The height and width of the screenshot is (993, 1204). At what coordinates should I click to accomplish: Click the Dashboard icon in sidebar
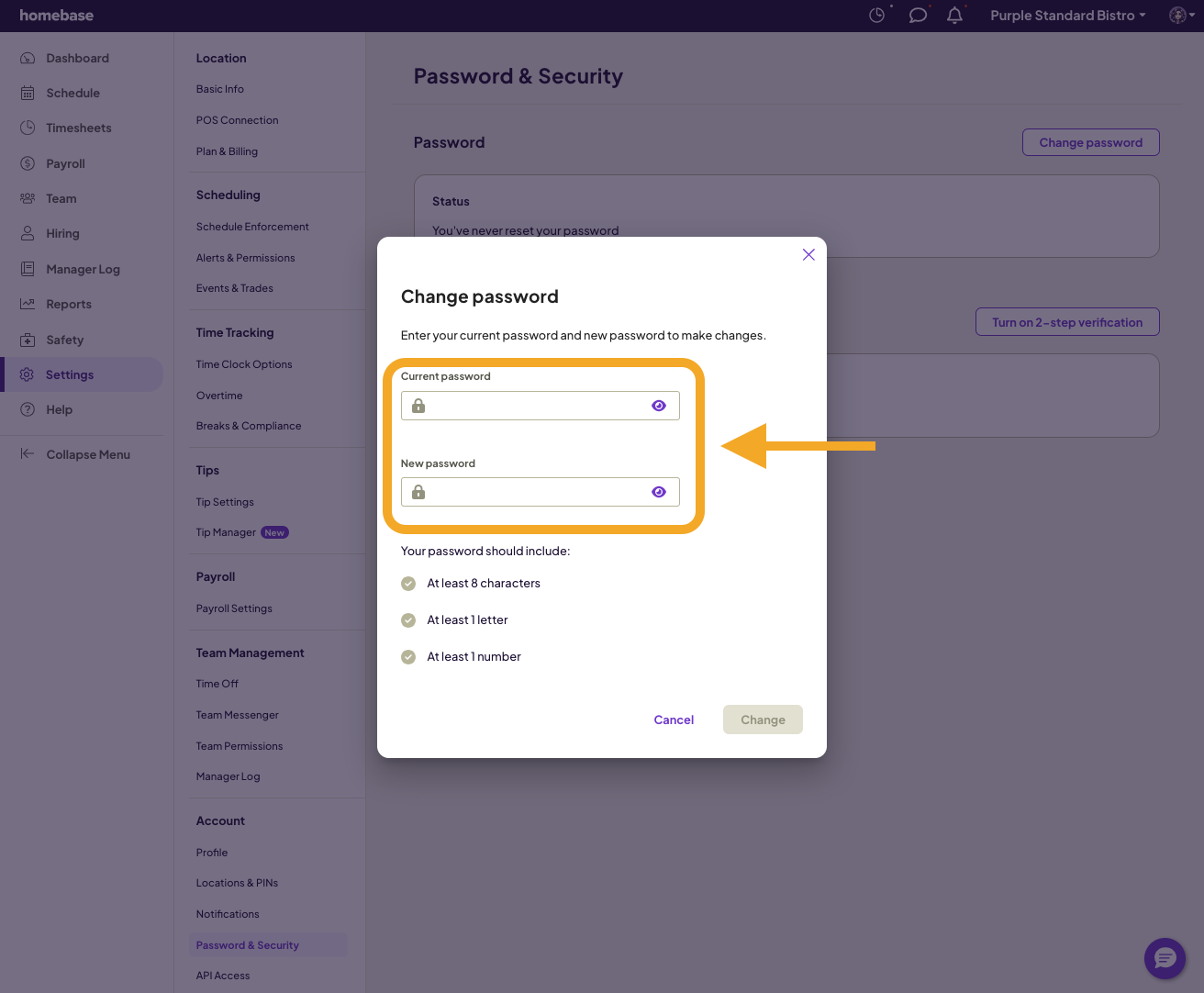pos(28,58)
